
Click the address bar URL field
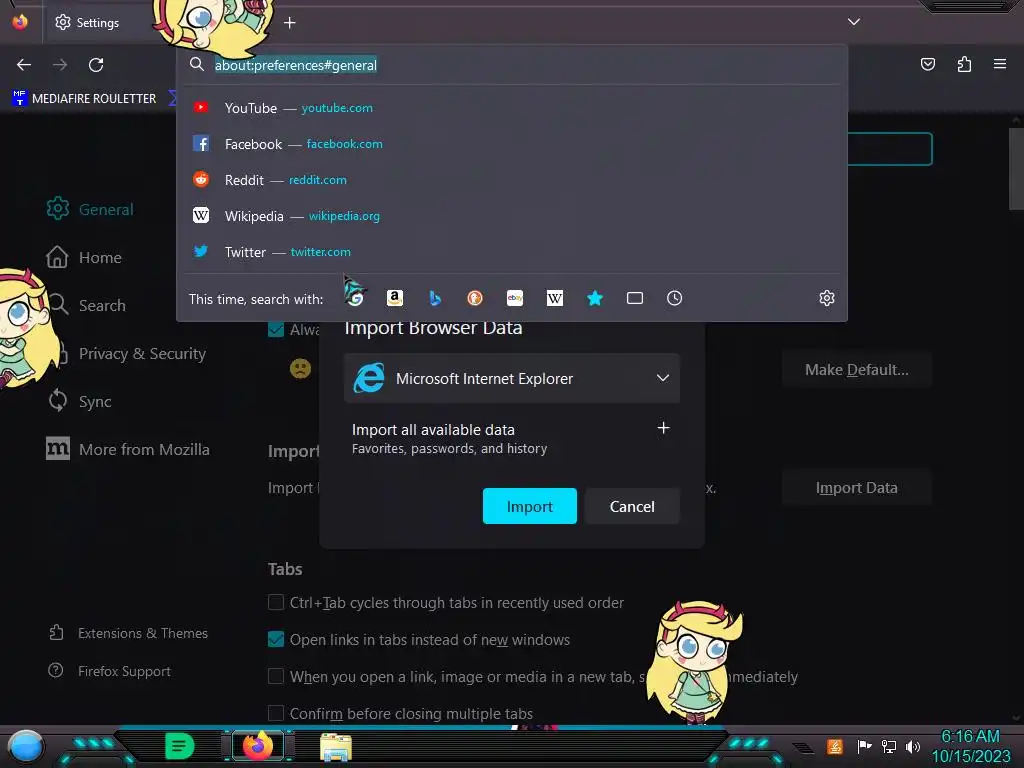pos(513,65)
